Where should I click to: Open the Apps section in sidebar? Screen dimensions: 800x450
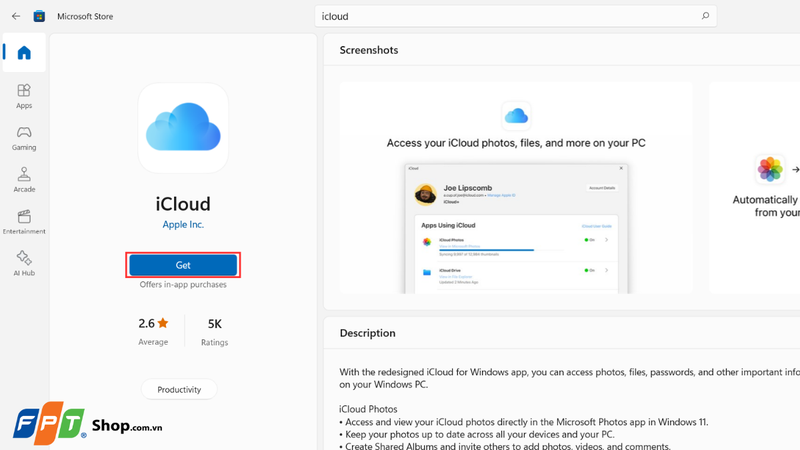tap(24, 96)
